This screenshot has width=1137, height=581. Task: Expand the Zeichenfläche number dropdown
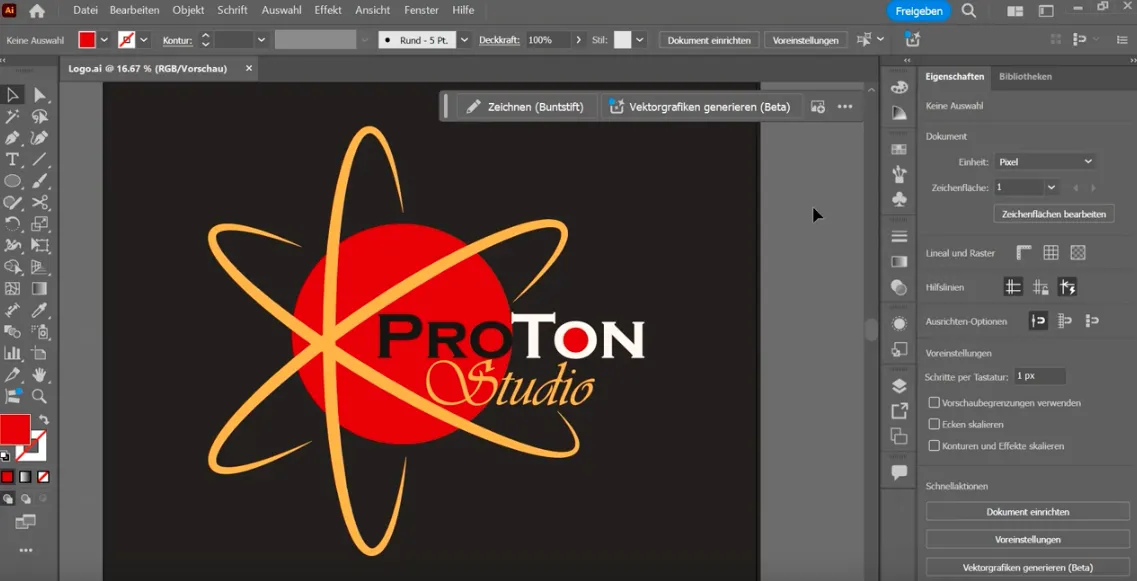pyautogui.click(x=1051, y=187)
